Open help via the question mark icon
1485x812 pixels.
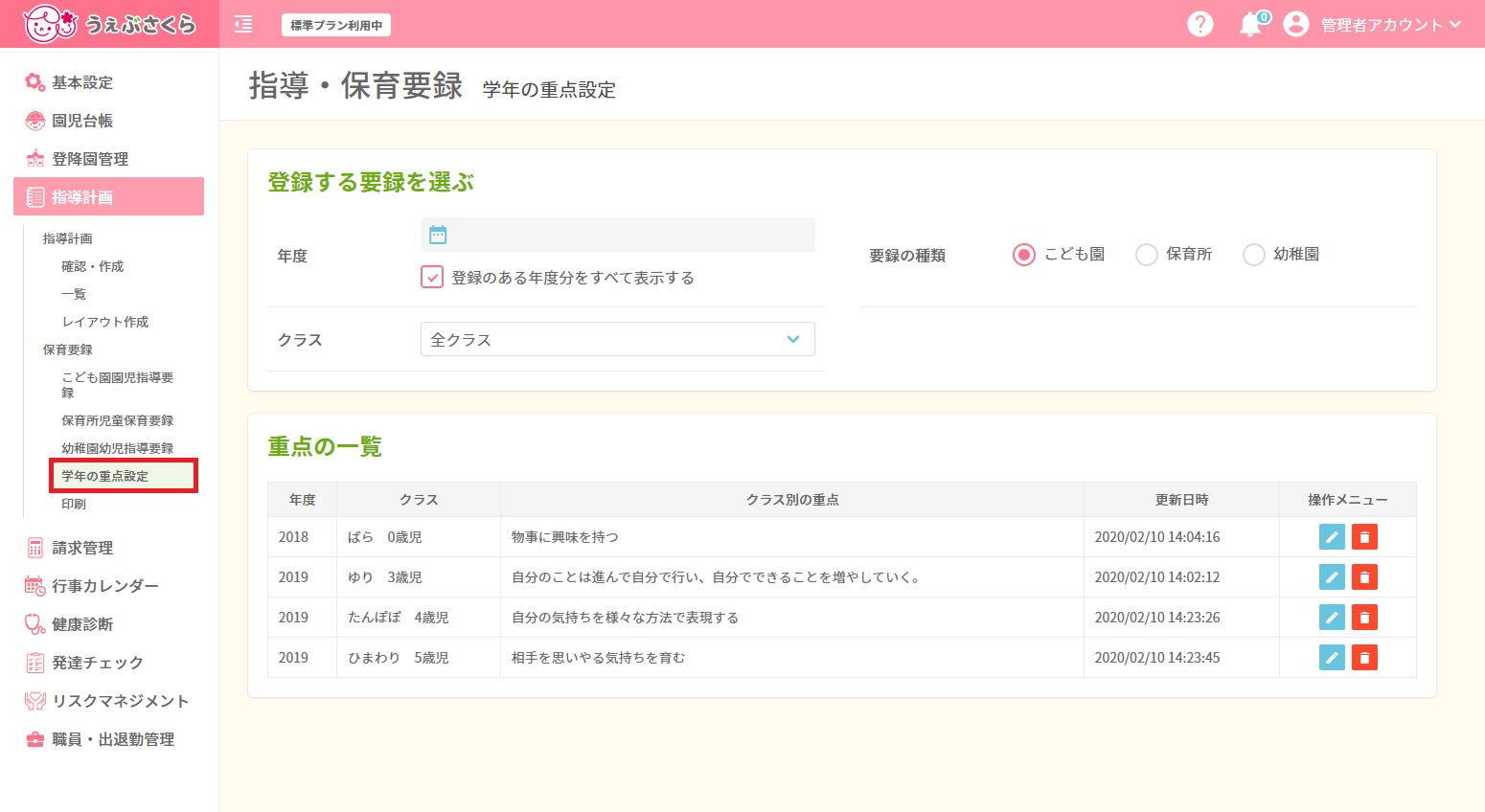pos(1199,24)
